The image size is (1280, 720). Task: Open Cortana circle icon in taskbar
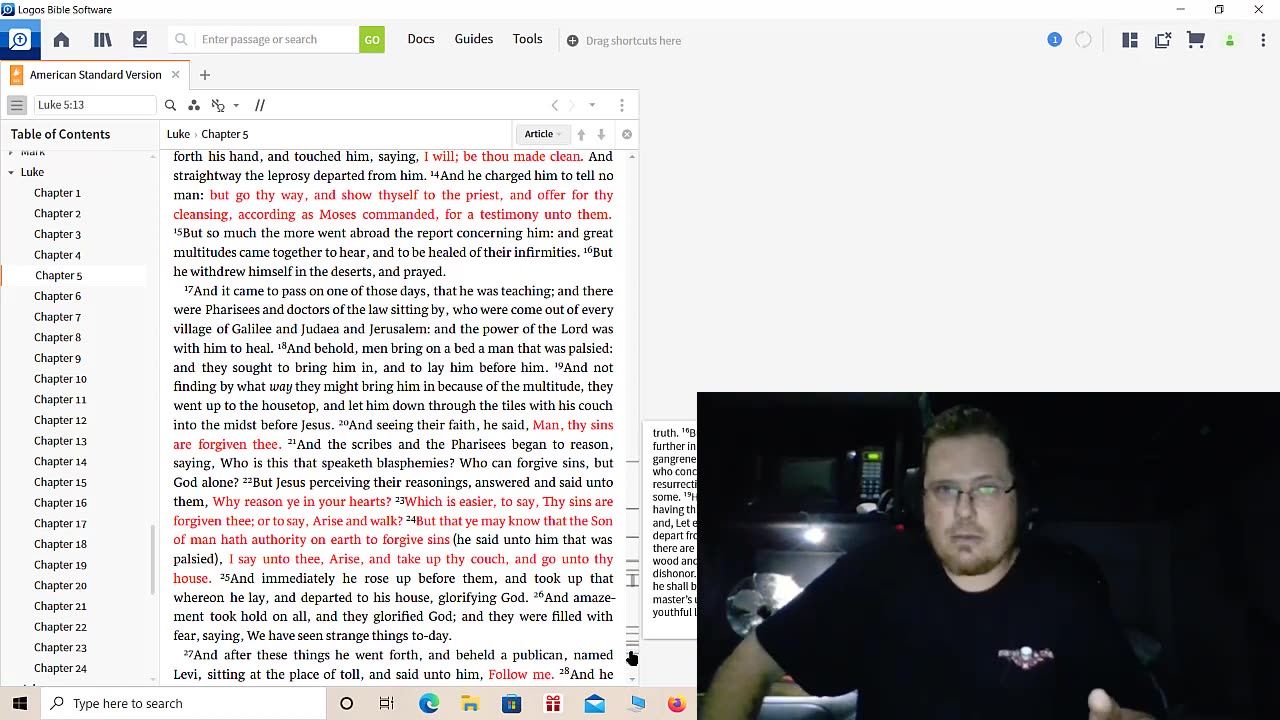coord(346,704)
